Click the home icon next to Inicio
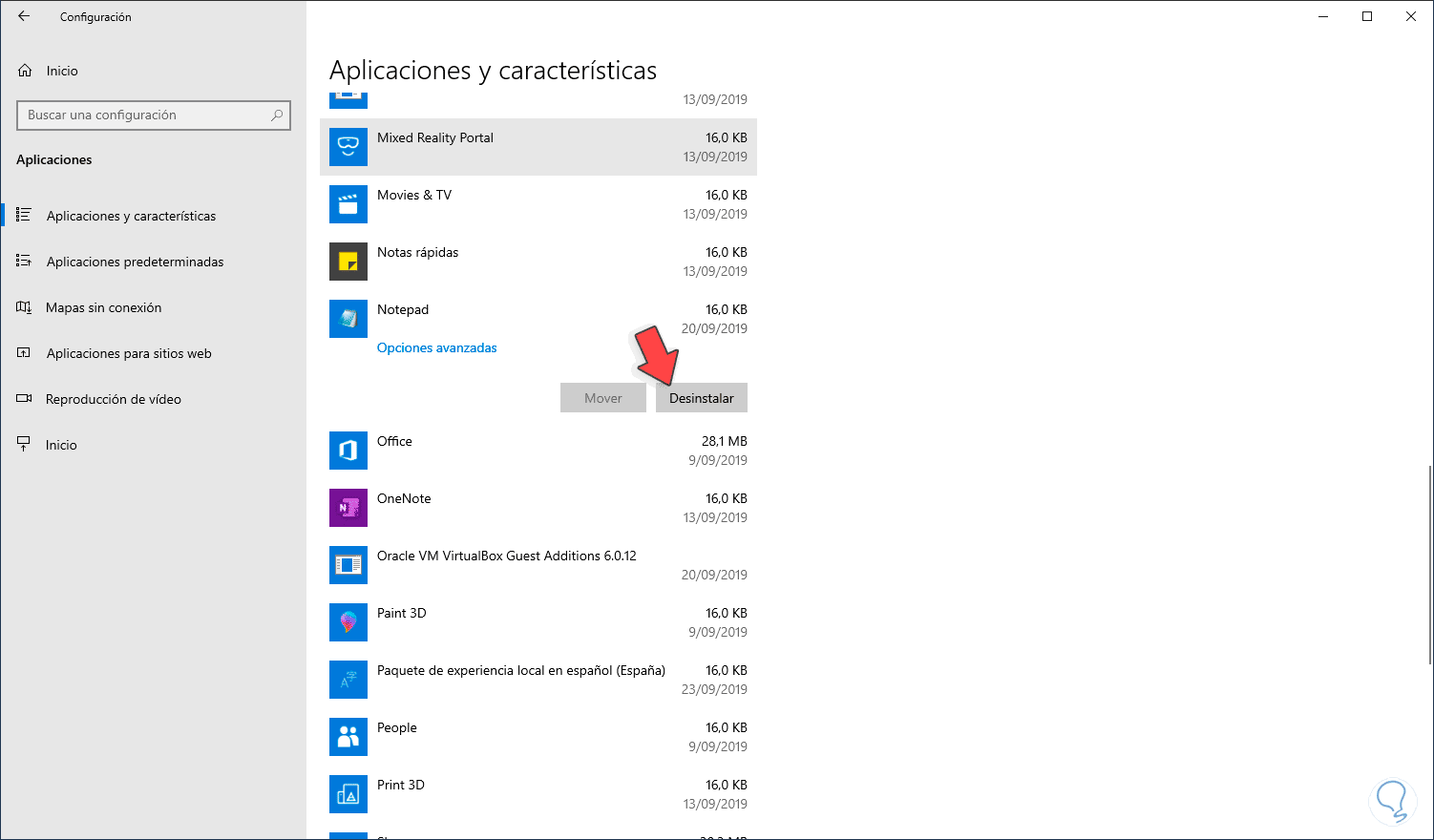The image size is (1434, 840). pos(25,71)
